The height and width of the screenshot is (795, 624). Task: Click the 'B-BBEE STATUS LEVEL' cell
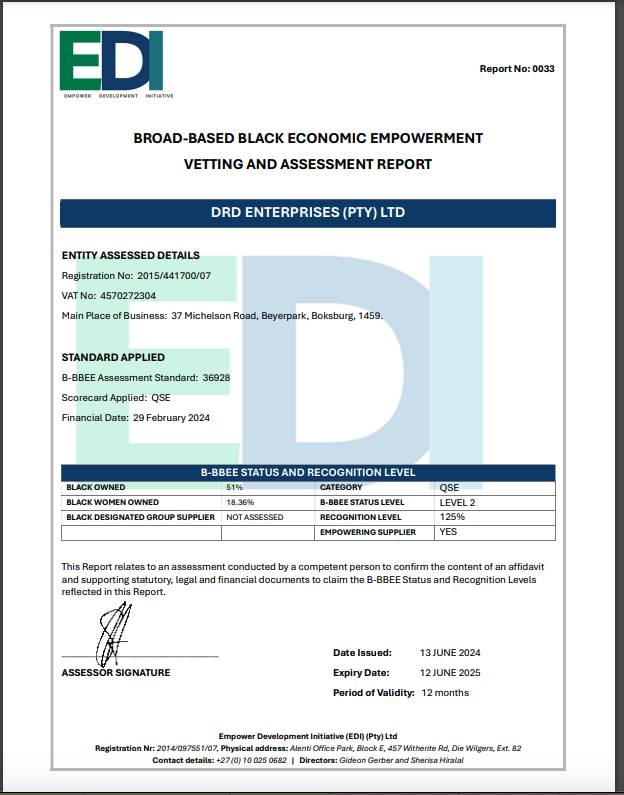375,502
